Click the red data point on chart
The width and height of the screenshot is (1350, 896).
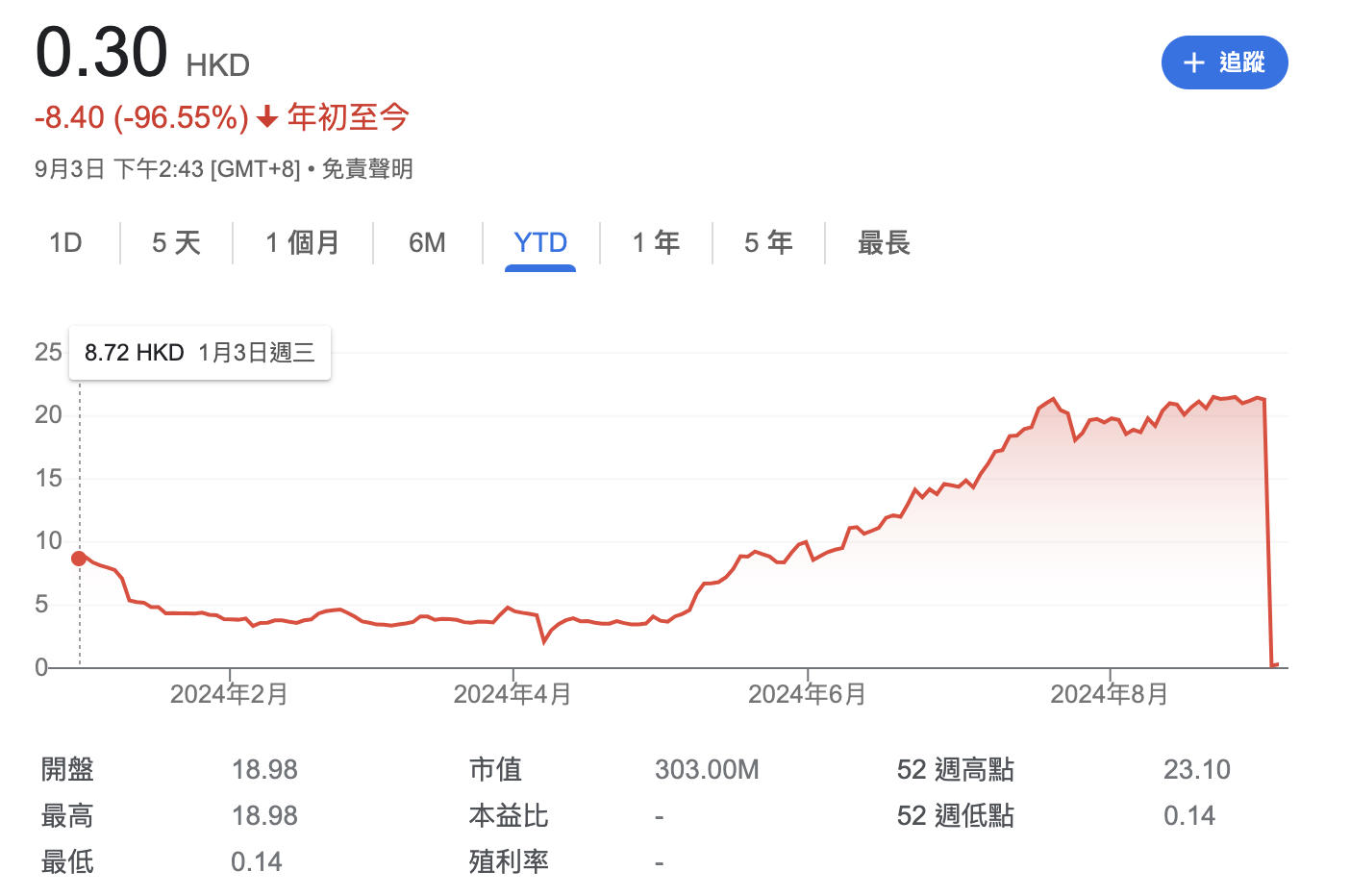pos(79,559)
